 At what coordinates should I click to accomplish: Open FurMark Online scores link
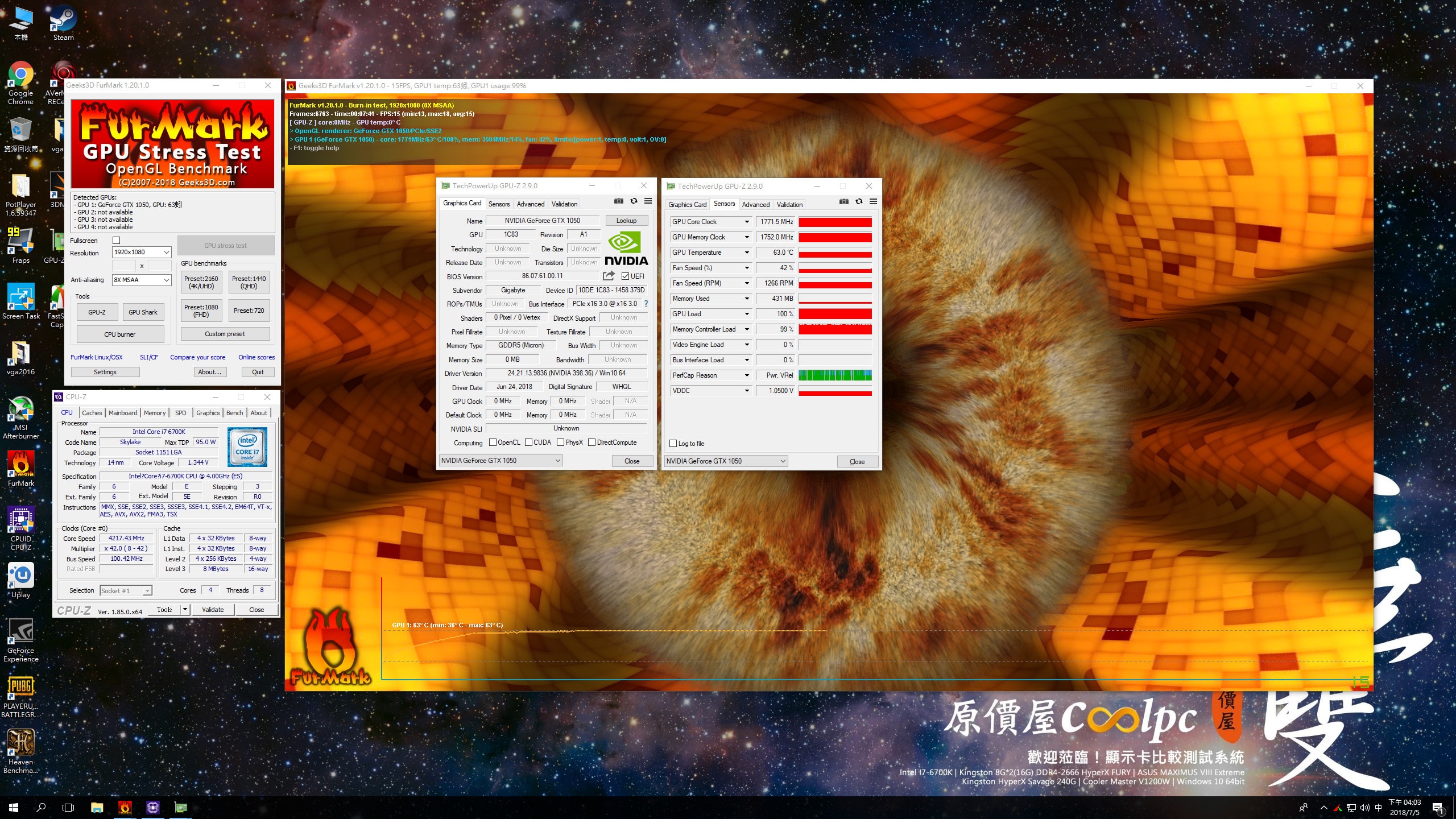click(257, 357)
